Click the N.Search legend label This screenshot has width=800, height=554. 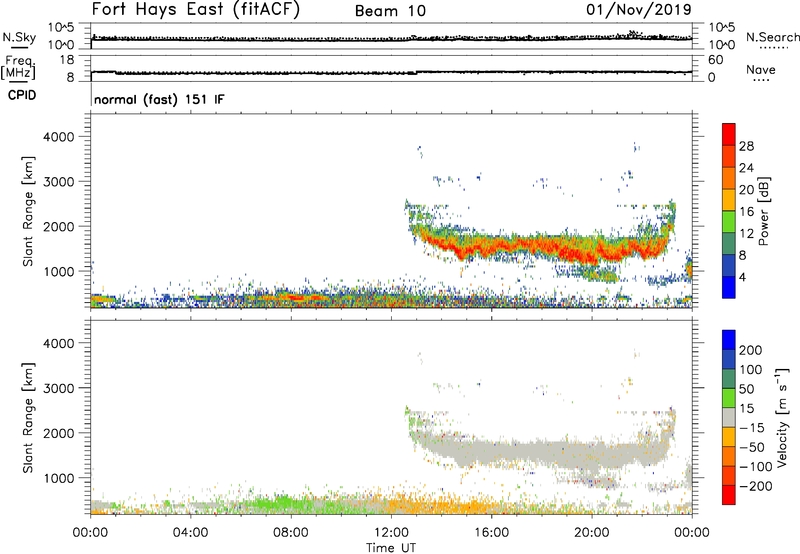tap(772, 37)
